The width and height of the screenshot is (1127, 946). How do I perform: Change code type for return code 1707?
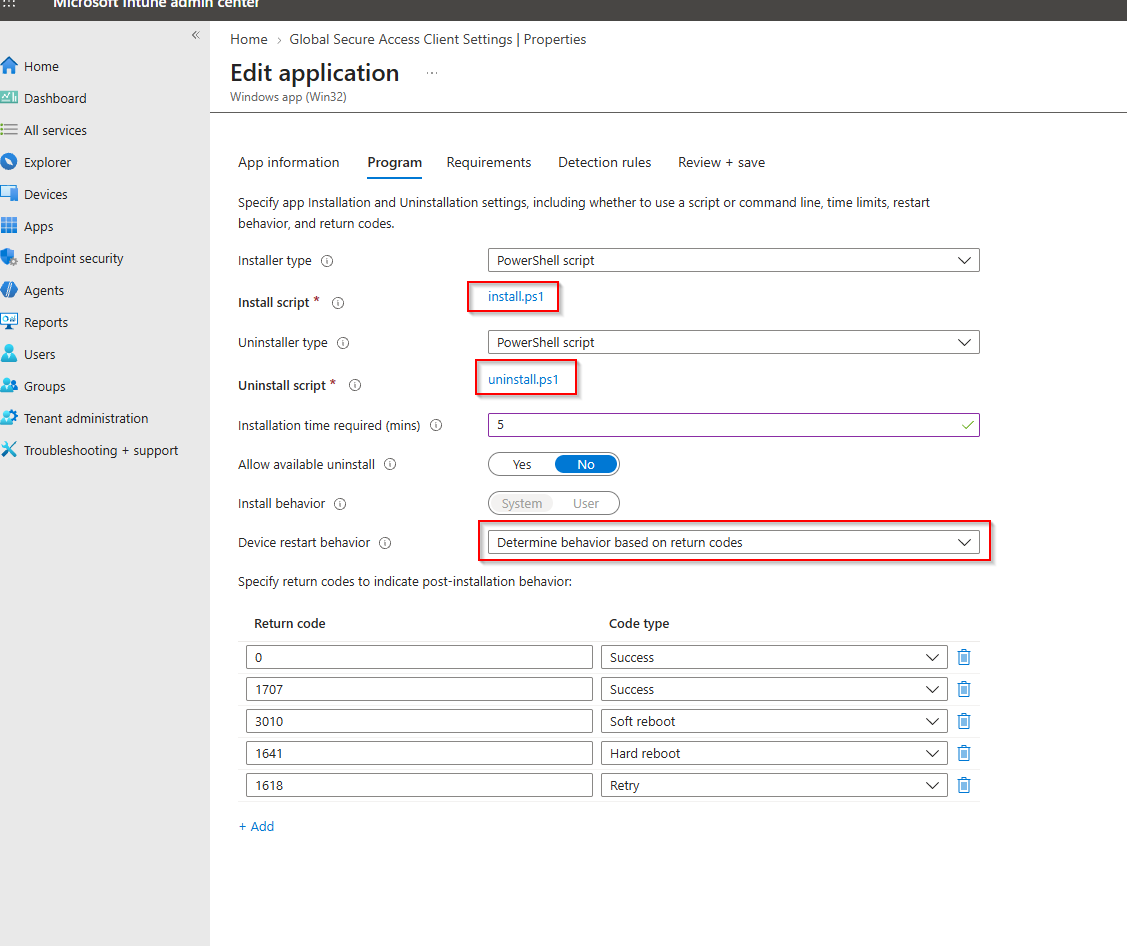click(x=774, y=689)
